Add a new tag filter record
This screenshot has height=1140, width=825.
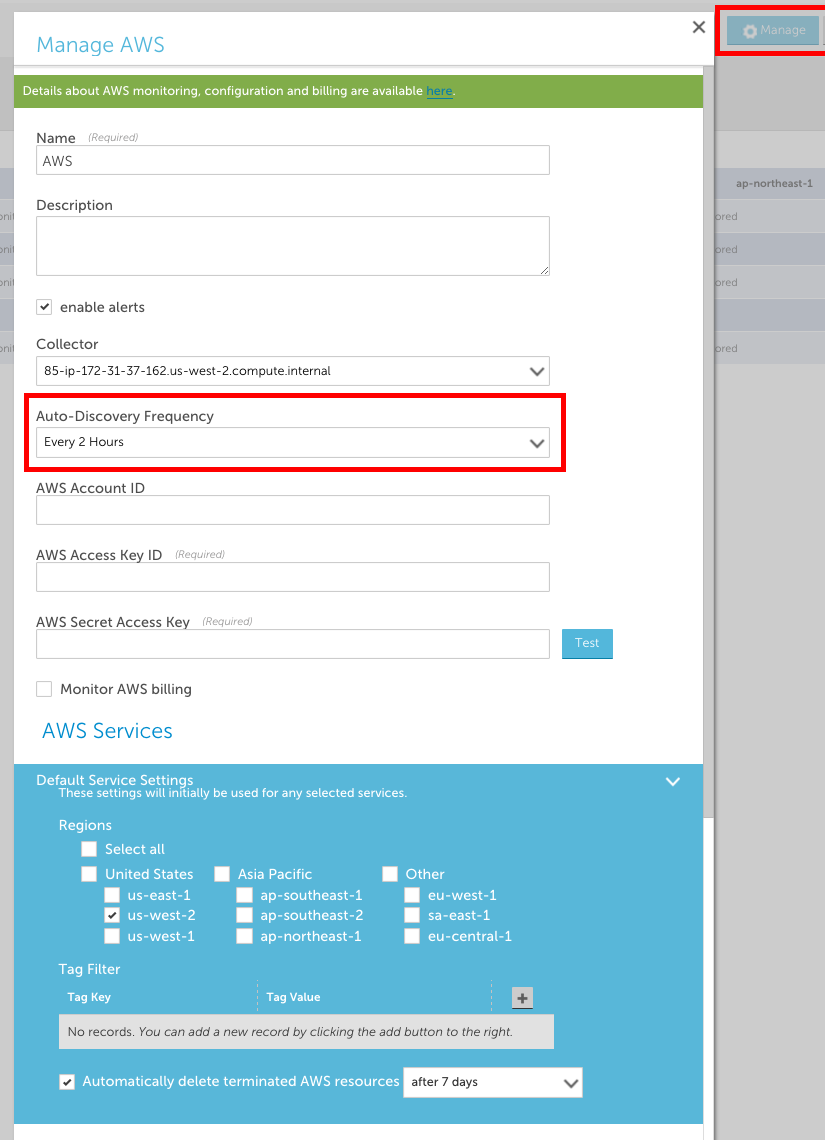coord(522,998)
